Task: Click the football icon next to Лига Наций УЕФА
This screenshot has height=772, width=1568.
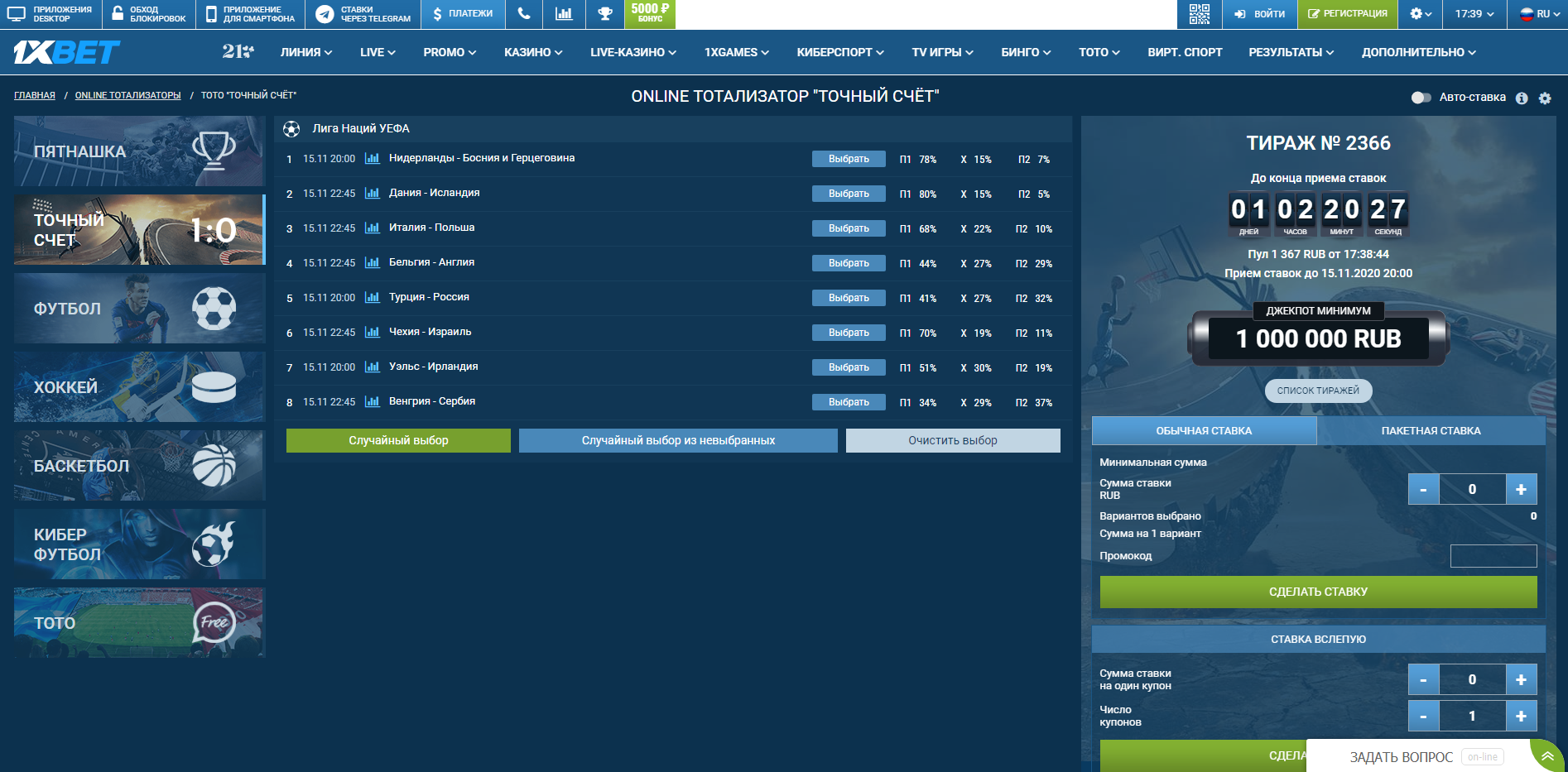Action: pyautogui.click(x=291, y=129)
